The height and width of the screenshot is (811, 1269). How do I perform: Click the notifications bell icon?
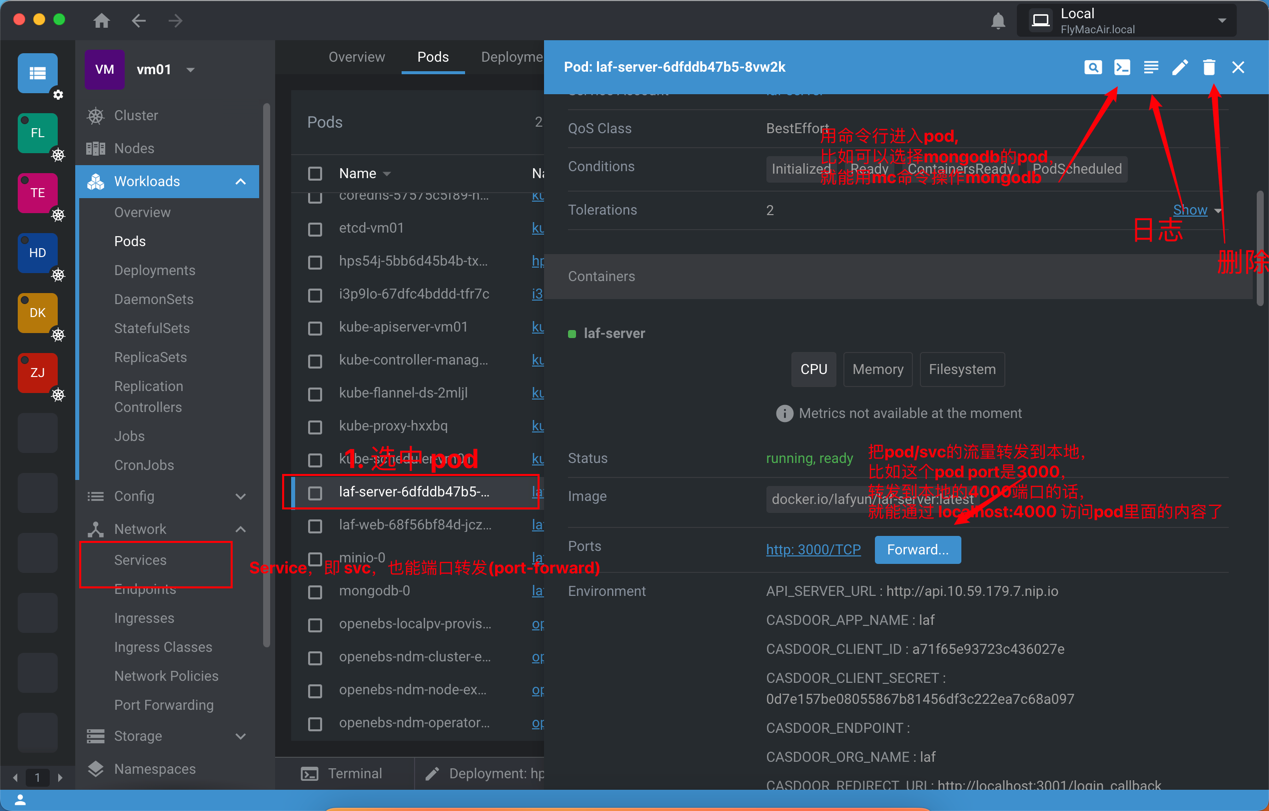tap(998, 21)
